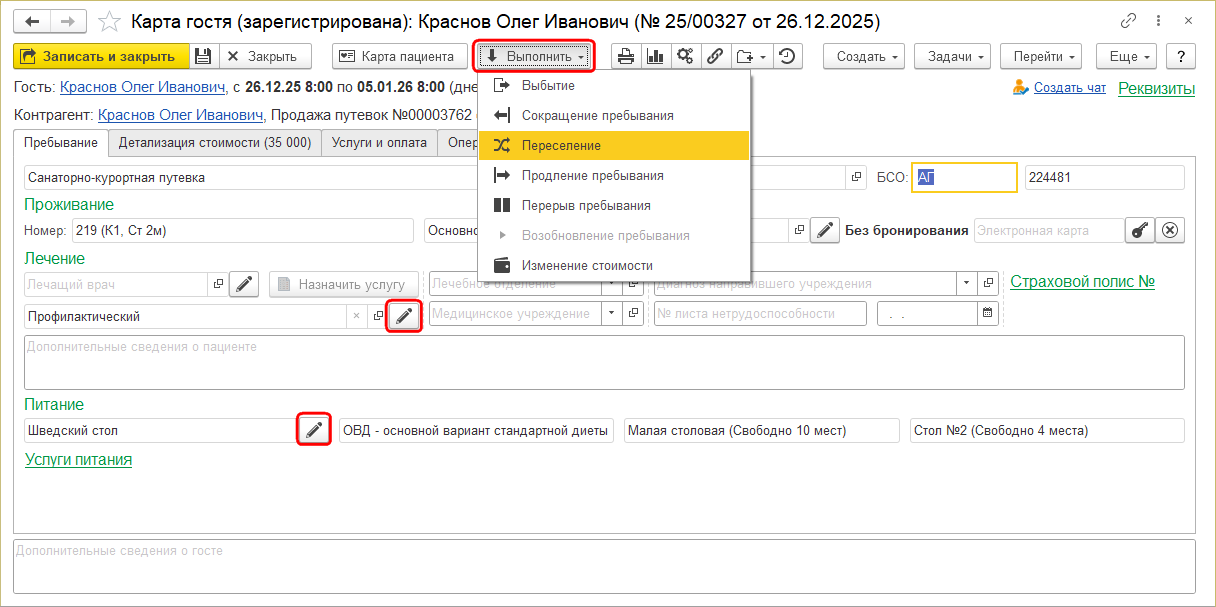This screenshot has height=607, width=1216.
Task: Open the Лечебное отделение item's open button
Action: pyautogui.click(x=633, y=284)
